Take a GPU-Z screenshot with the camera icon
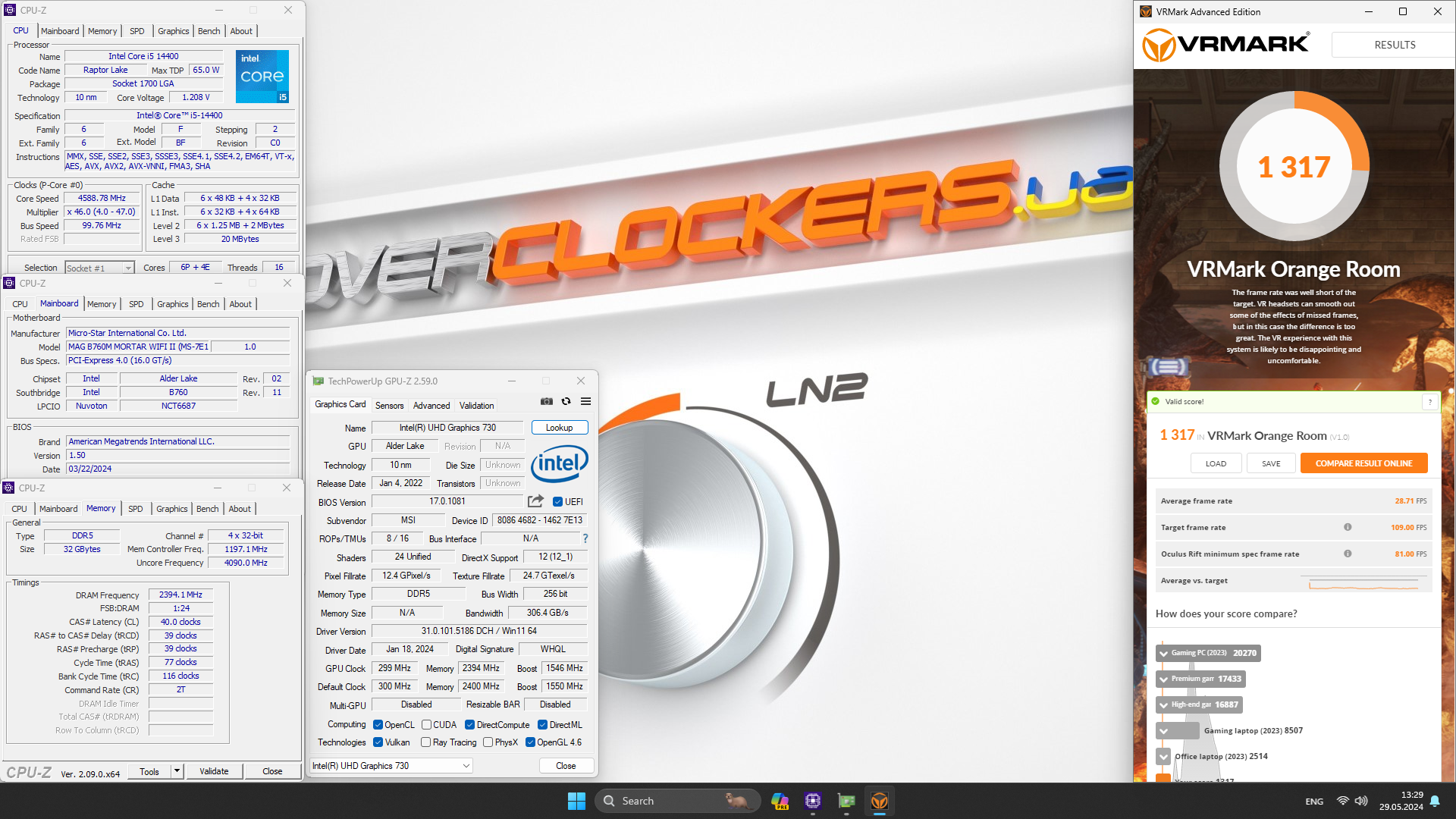Viewport: 1456px width, 819px height. [x=546, y=401]
